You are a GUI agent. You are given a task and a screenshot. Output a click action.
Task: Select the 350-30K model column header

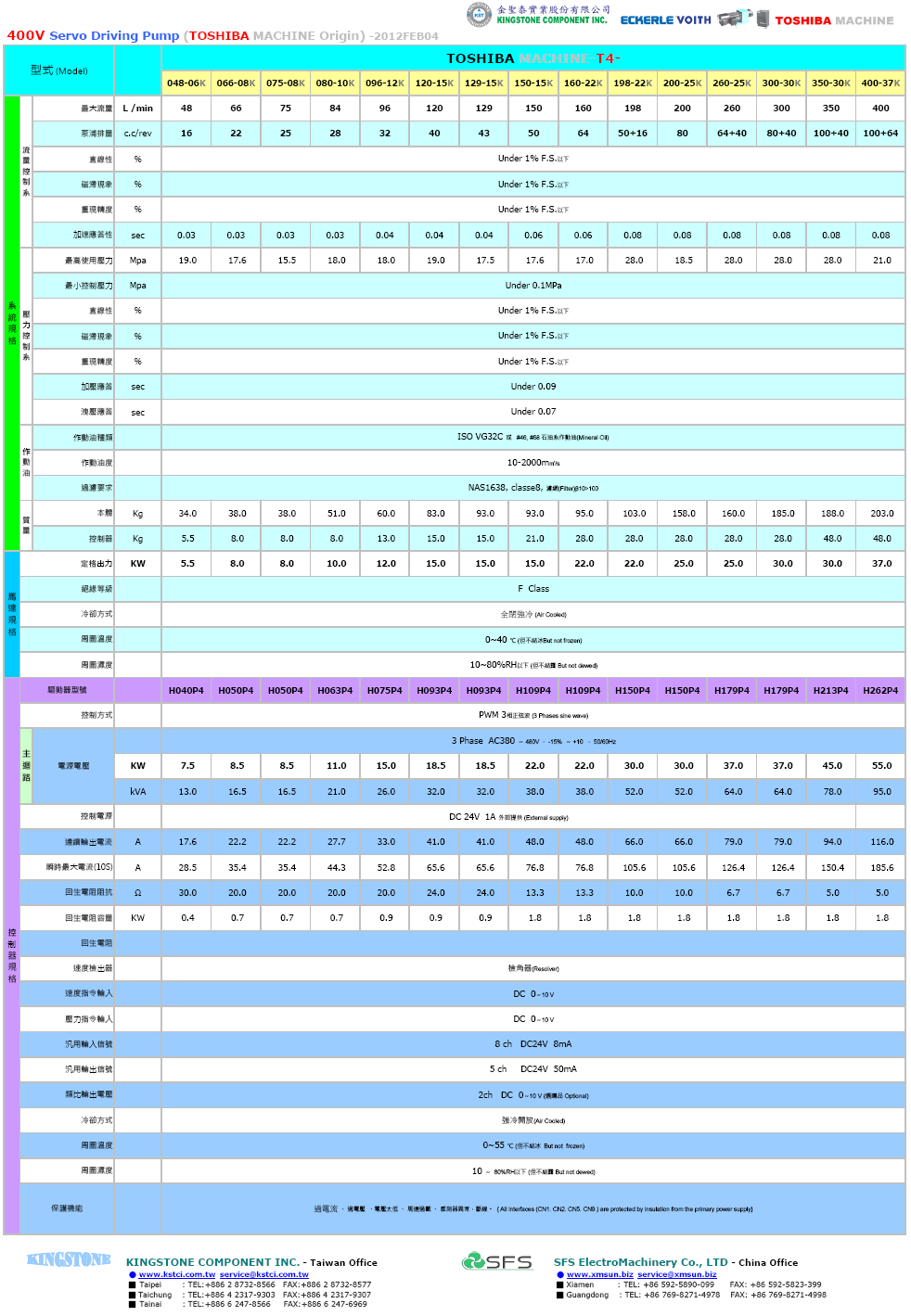831,83
